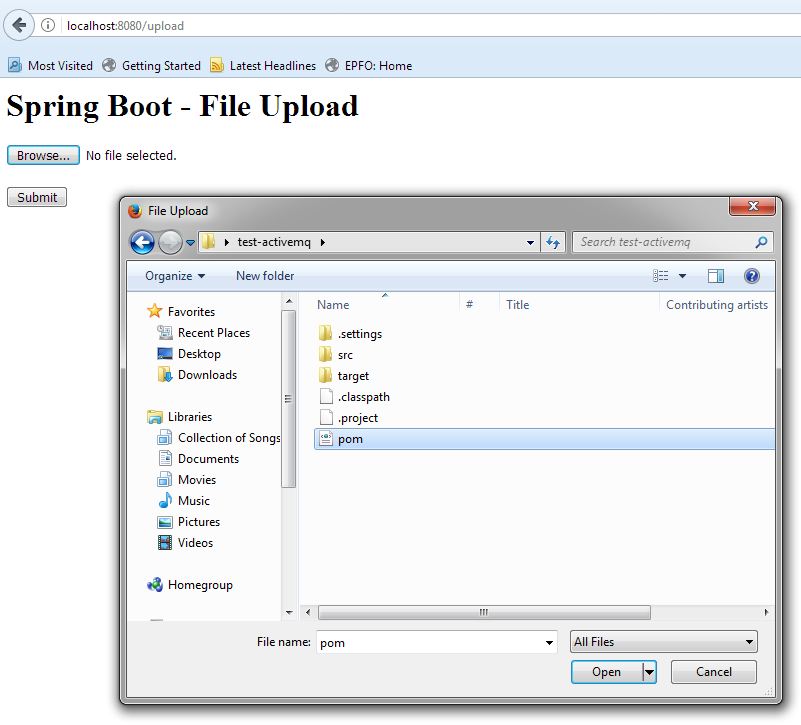Click horizontal scrollbar thumb in file list
Image resolution: width=801 pixels, height=725 pixels.
[x=484, y=612]
